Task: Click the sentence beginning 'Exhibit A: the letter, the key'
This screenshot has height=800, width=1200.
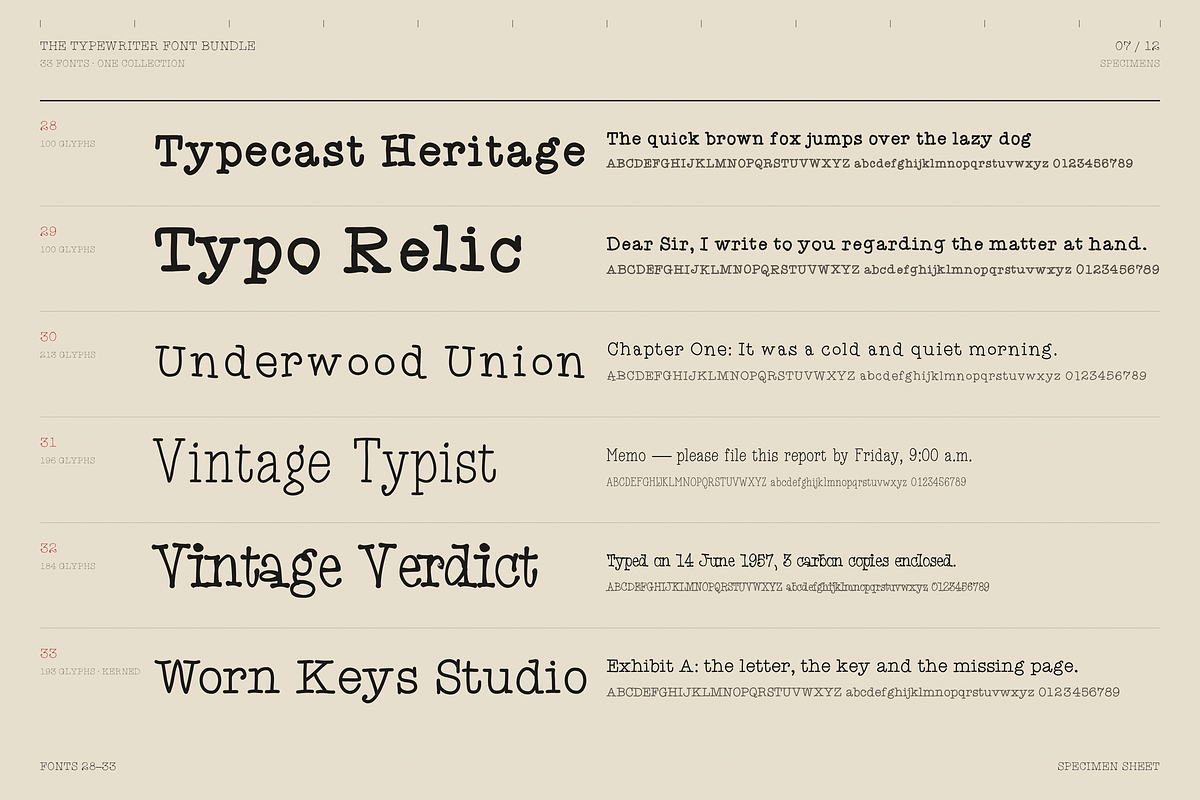Action: coord(842,667)
